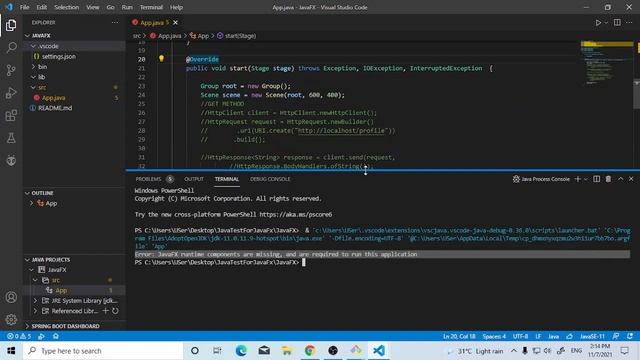The height and width of the screenshot is (360, 640).
Task: Create a new terminal with plus icon
Action: click(578, 179)
